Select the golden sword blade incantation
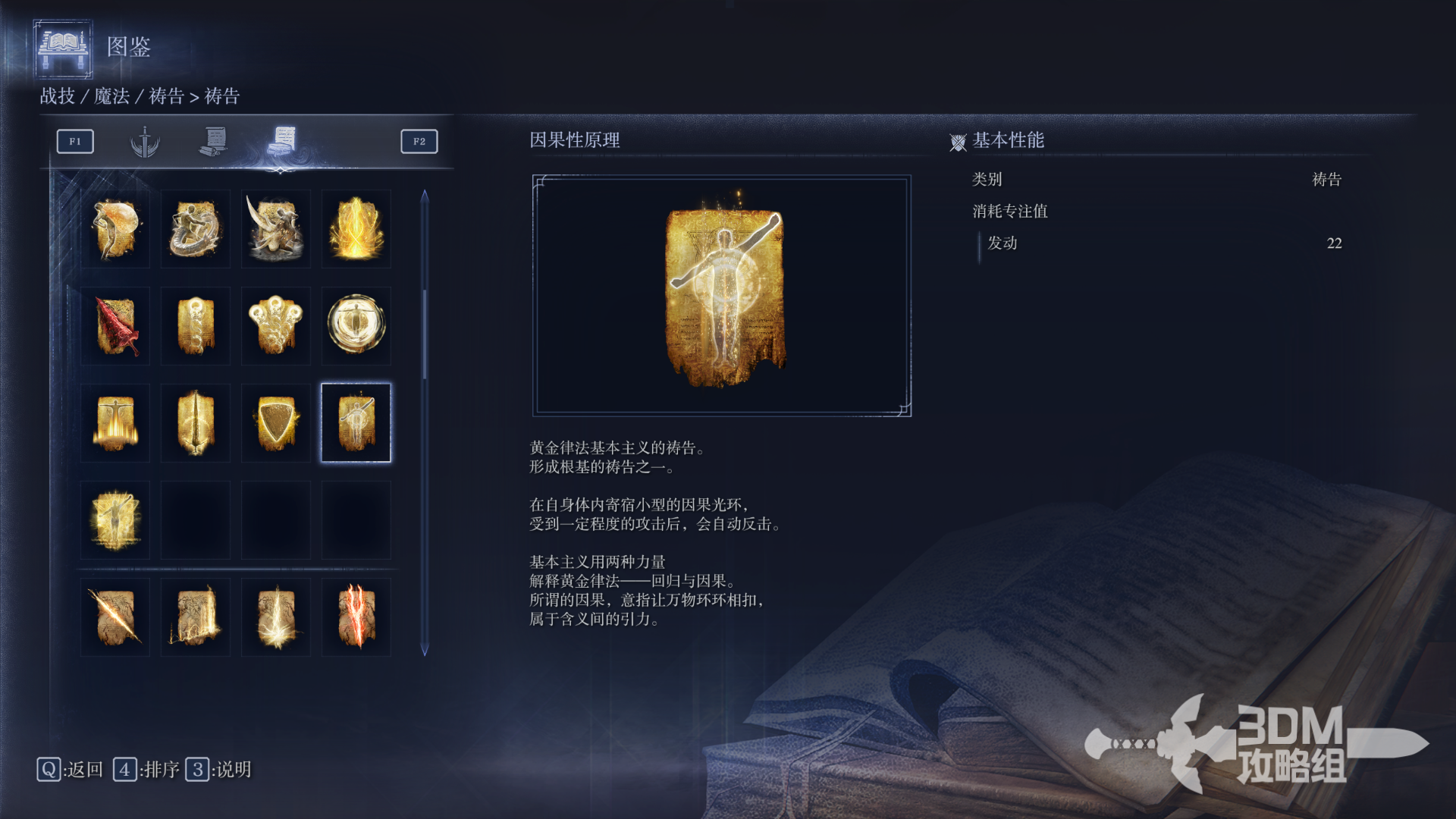1456x819 pixels. click(196, 422)
